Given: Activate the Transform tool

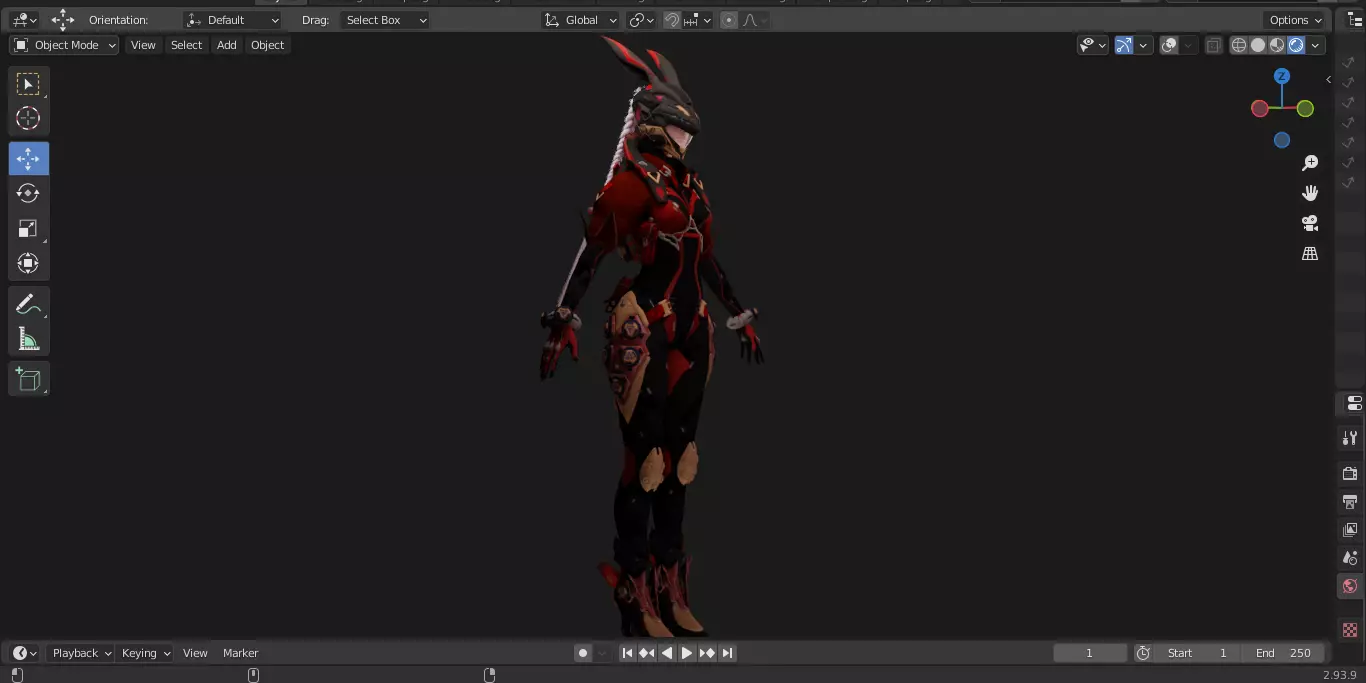Looking at the screenshot, I should (x=28, y=263).
